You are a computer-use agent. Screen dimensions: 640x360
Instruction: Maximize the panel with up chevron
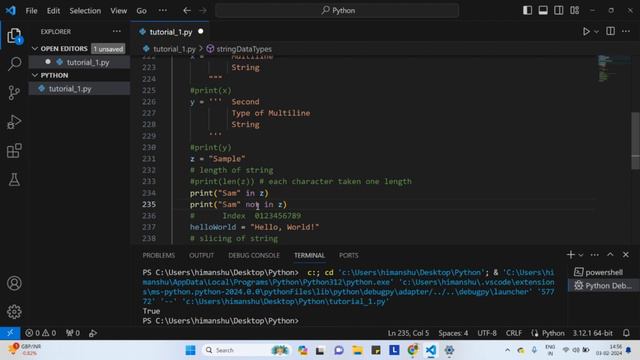tap(610, 254)
